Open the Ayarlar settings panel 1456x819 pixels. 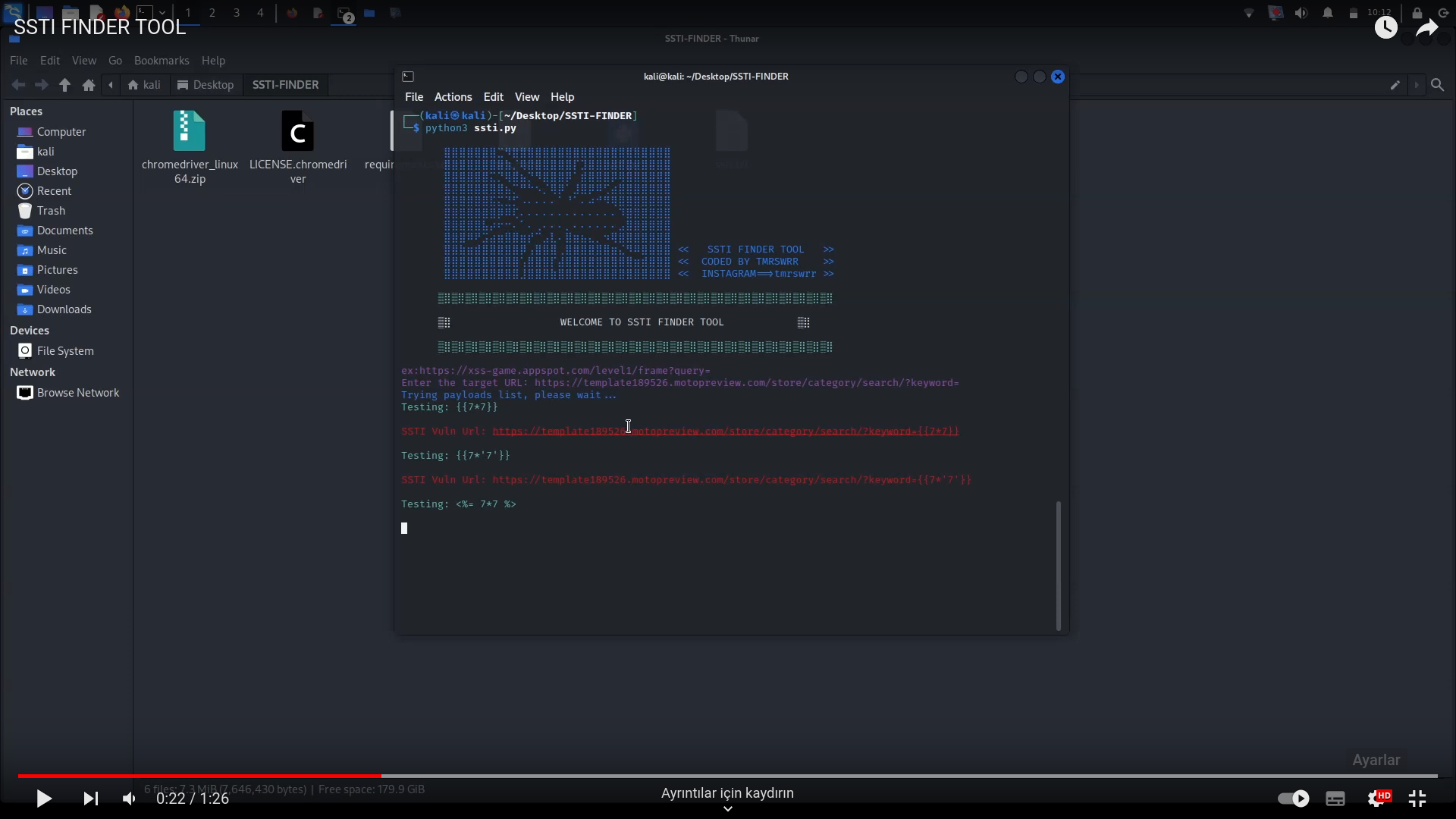[x=1377, y=760]
